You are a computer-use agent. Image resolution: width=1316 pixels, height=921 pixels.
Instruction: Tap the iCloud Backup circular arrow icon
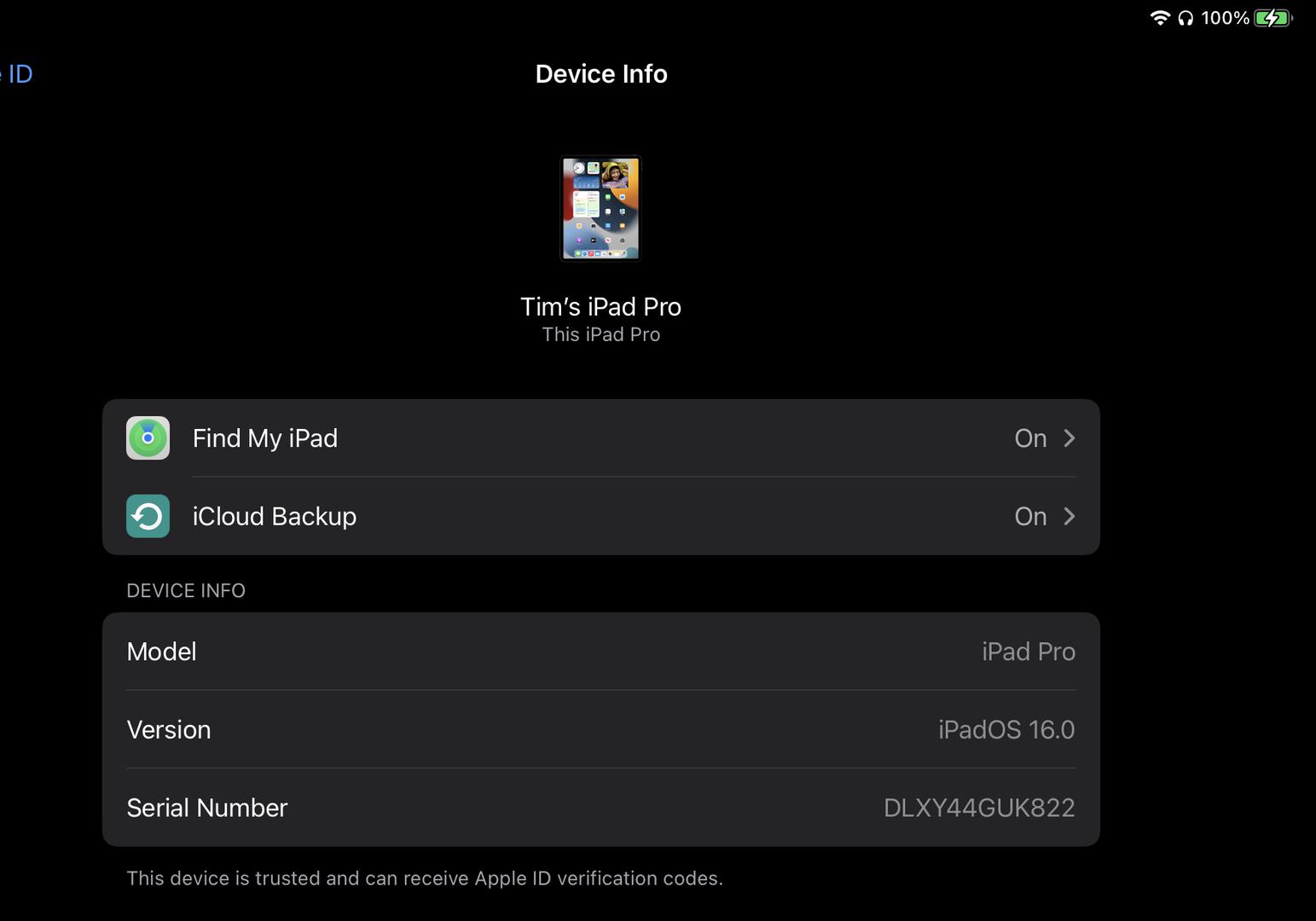(x=148, y=516)
